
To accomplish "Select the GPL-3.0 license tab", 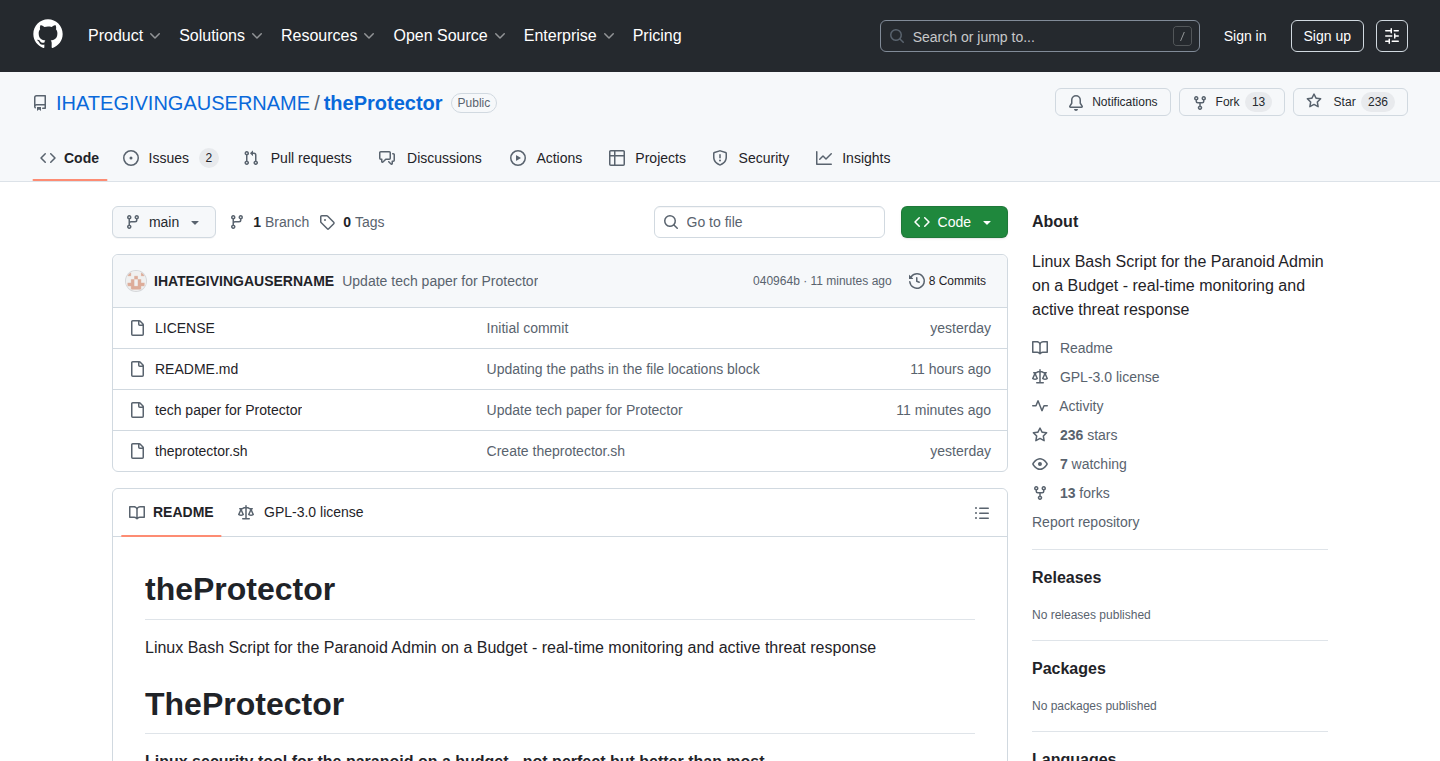I will tap(301, 512).
